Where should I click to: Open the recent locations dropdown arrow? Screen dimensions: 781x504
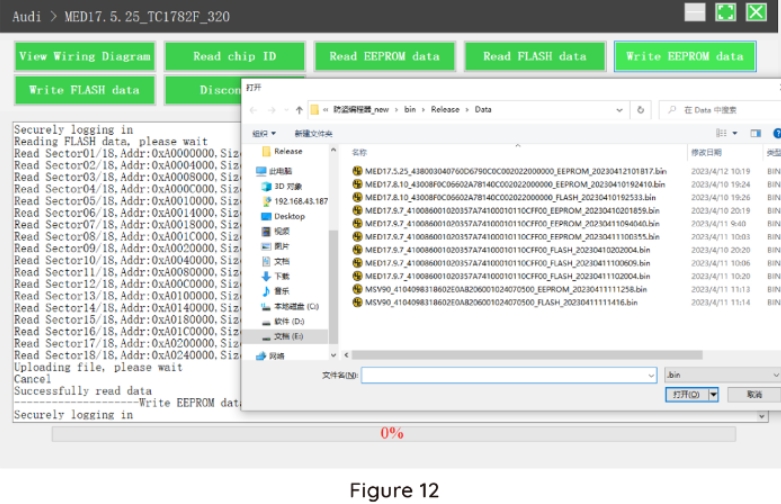click(x=286, y=110)
